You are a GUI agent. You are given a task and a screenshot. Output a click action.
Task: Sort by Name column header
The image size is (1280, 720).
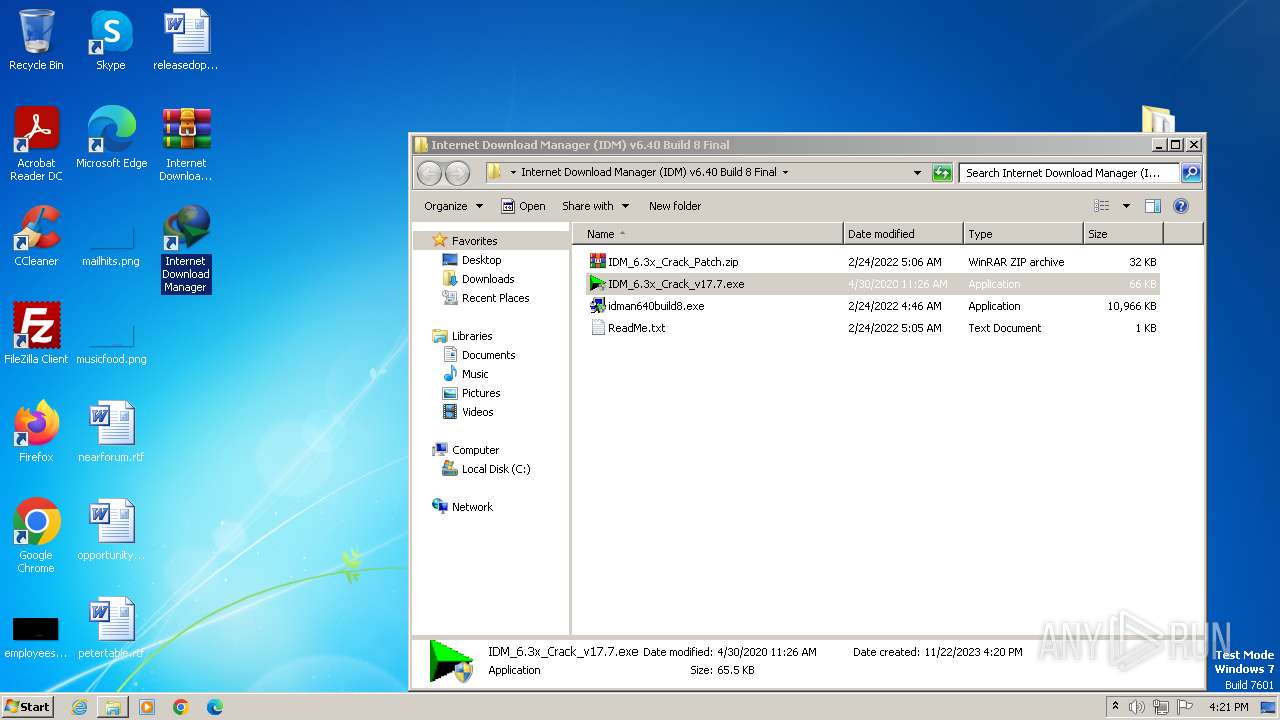[708, 234]
